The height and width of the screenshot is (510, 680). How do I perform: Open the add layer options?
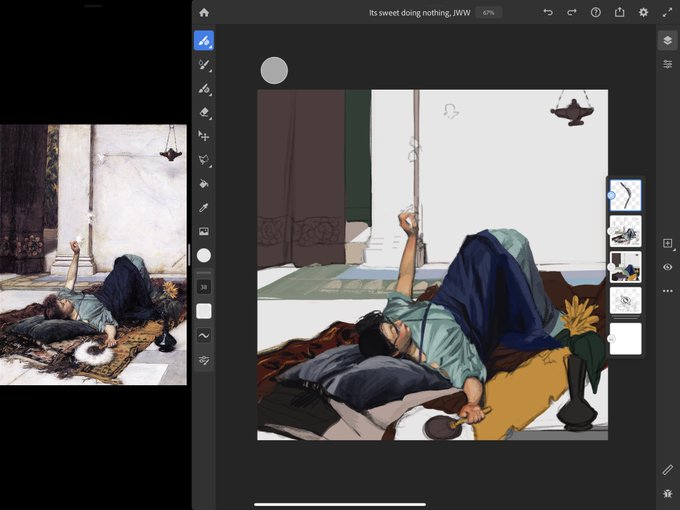pyautogui.click(x=667, y=243)
